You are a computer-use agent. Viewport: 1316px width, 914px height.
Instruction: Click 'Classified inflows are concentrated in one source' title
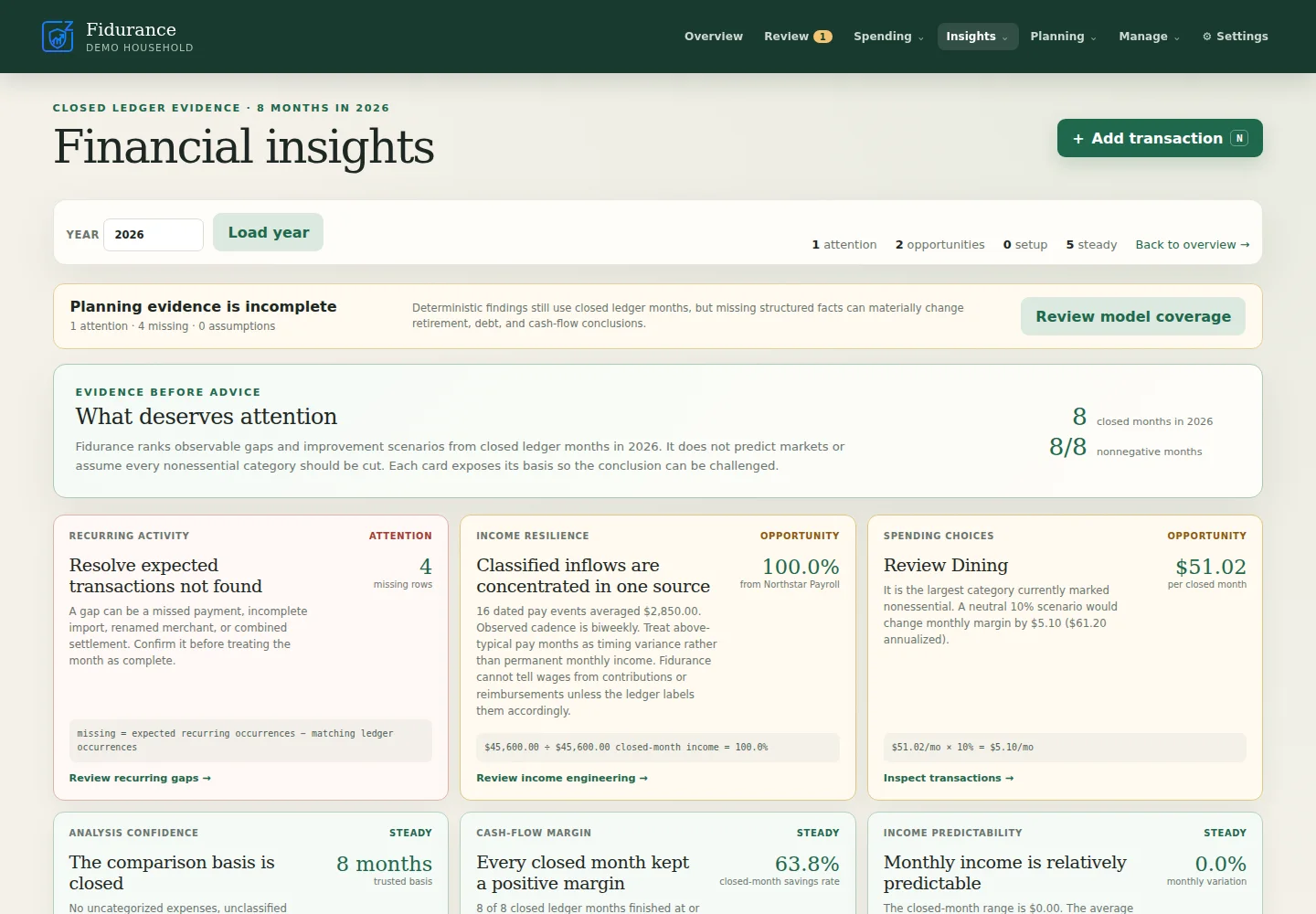(x=593, y=576)
